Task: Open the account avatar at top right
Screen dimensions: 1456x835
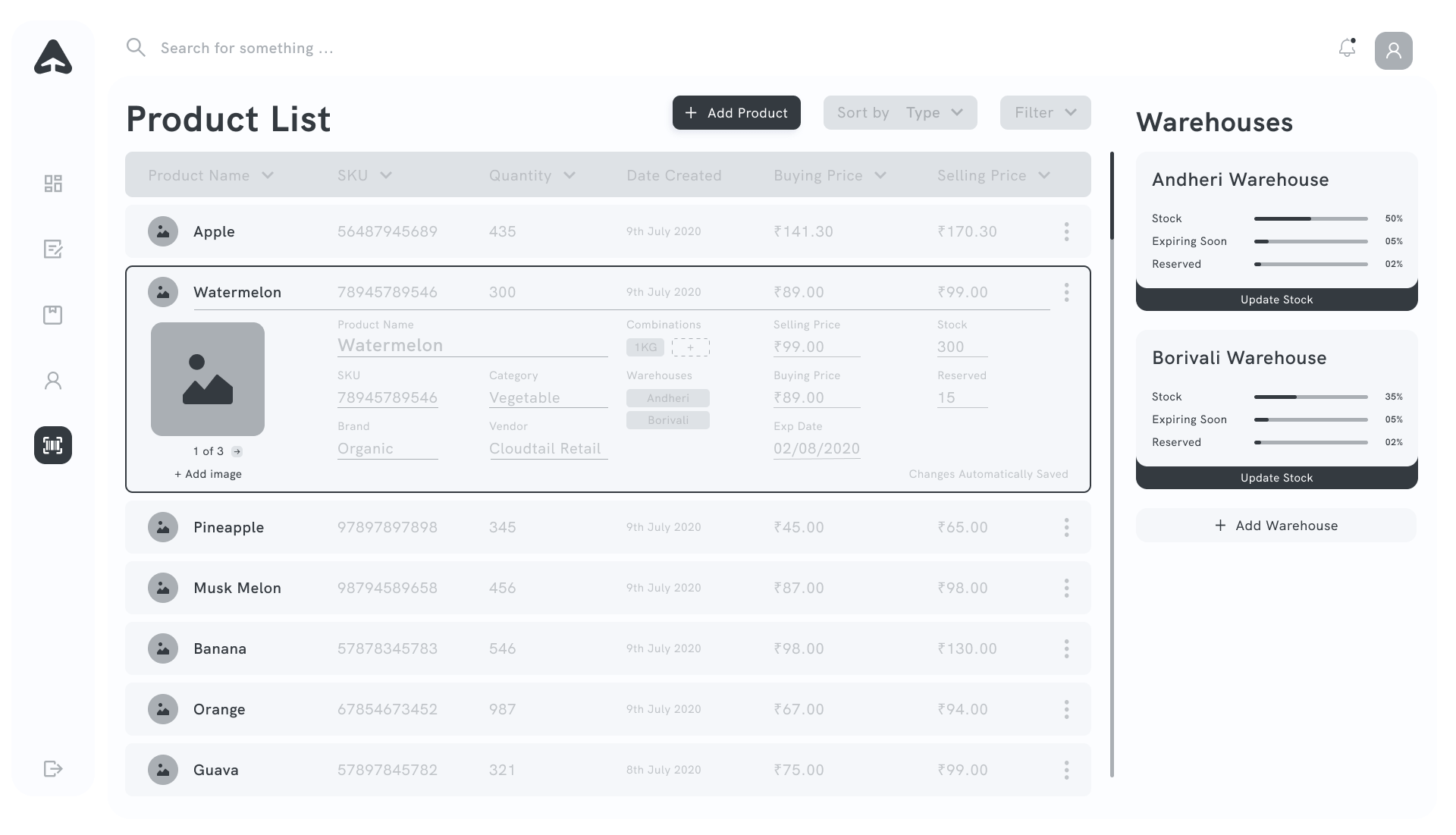Action: click(1393, 51)
